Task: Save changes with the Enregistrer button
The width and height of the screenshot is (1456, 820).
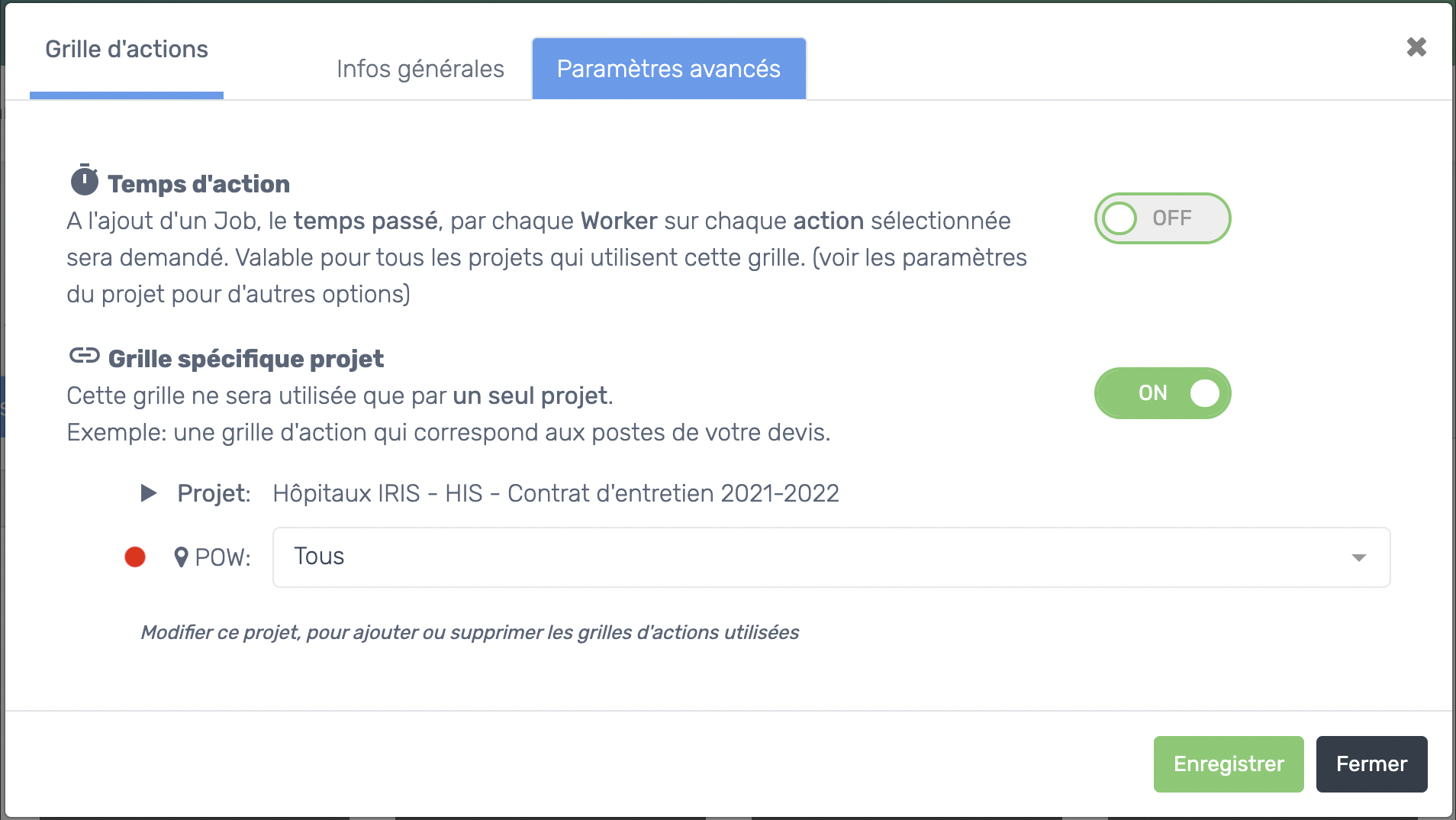Action: [x=1229, y=764]
